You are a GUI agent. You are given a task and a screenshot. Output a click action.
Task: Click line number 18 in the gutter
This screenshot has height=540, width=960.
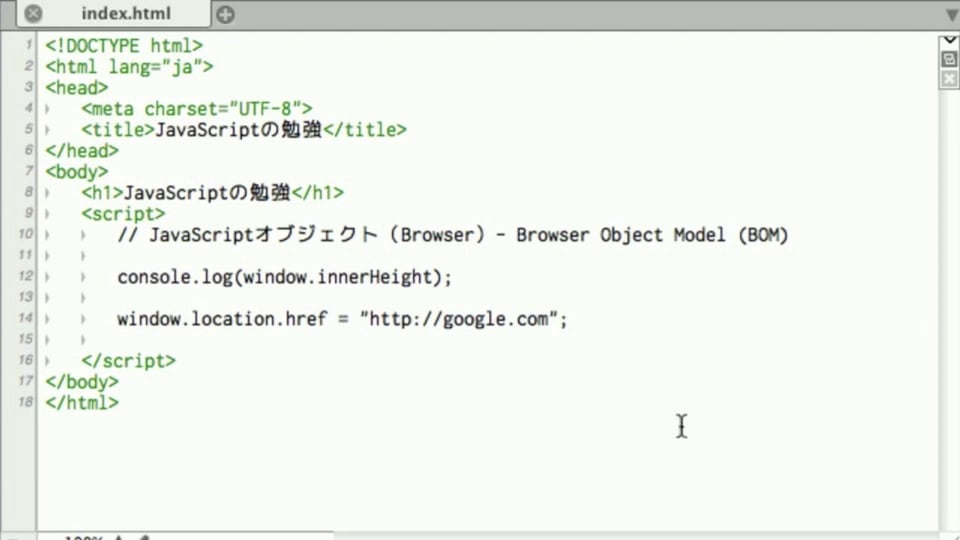(x=25, y=402)
